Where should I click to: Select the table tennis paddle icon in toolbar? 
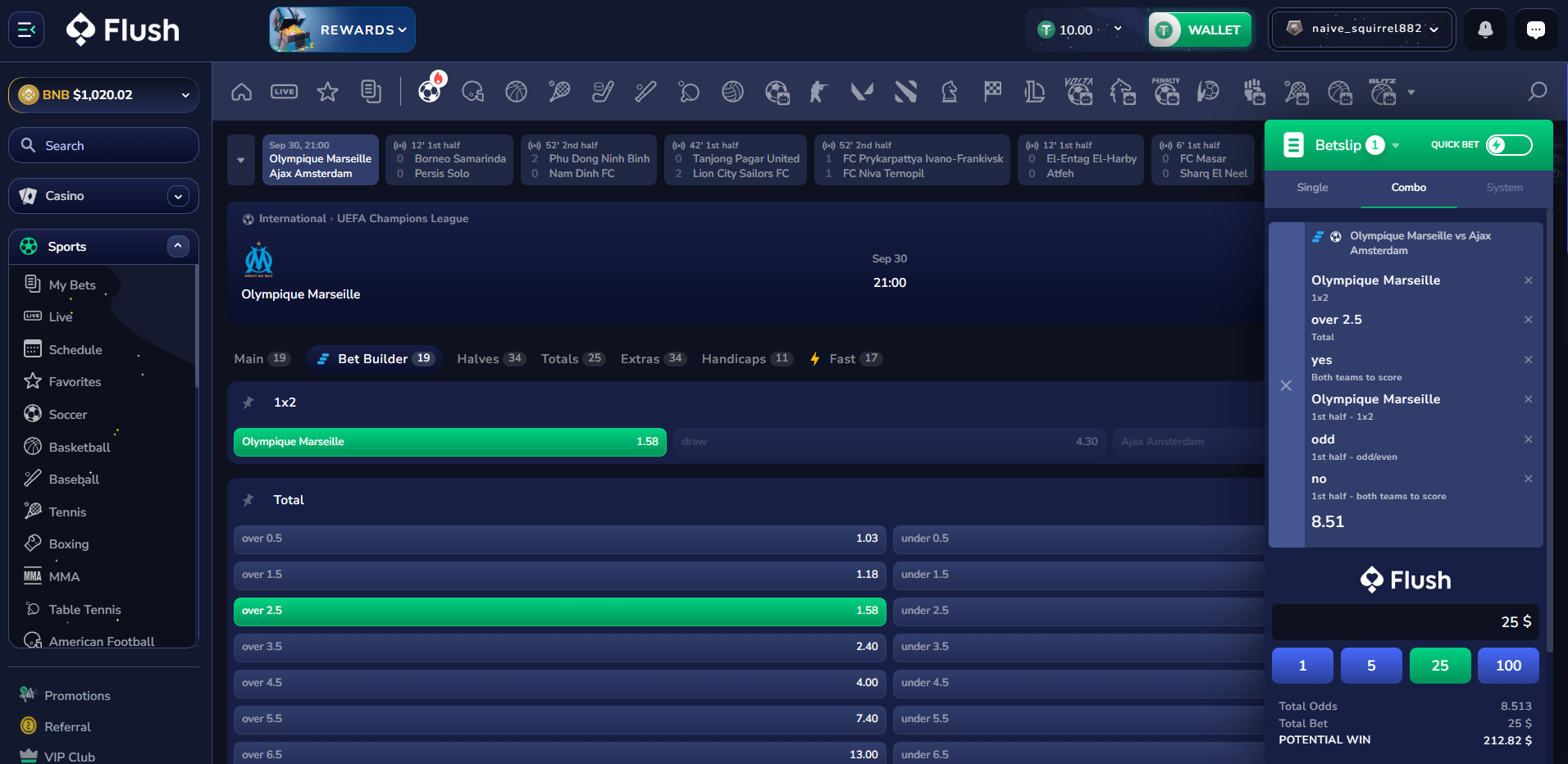689,92
